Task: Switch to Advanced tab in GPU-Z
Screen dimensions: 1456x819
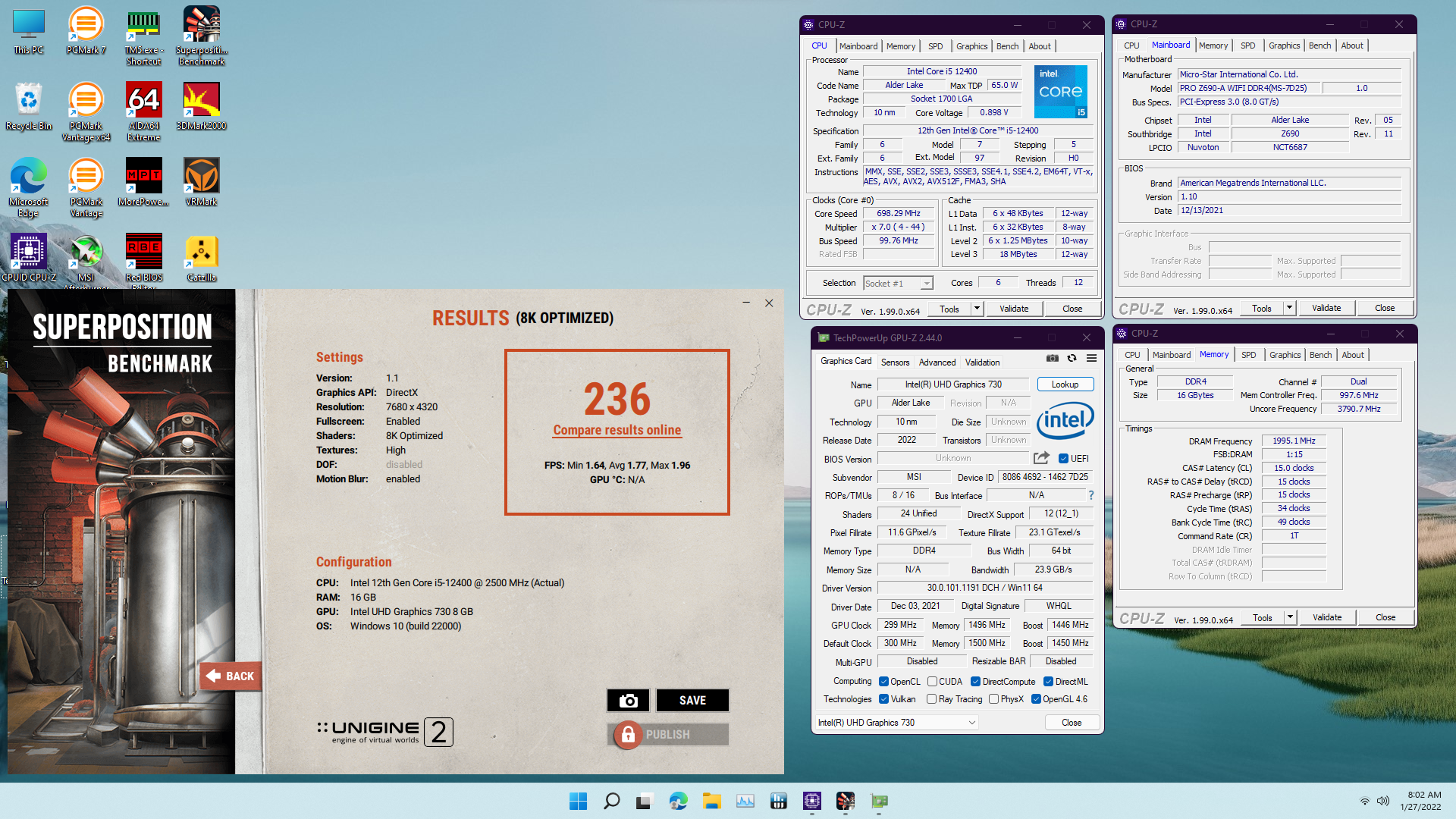Action: click(937, 362)
